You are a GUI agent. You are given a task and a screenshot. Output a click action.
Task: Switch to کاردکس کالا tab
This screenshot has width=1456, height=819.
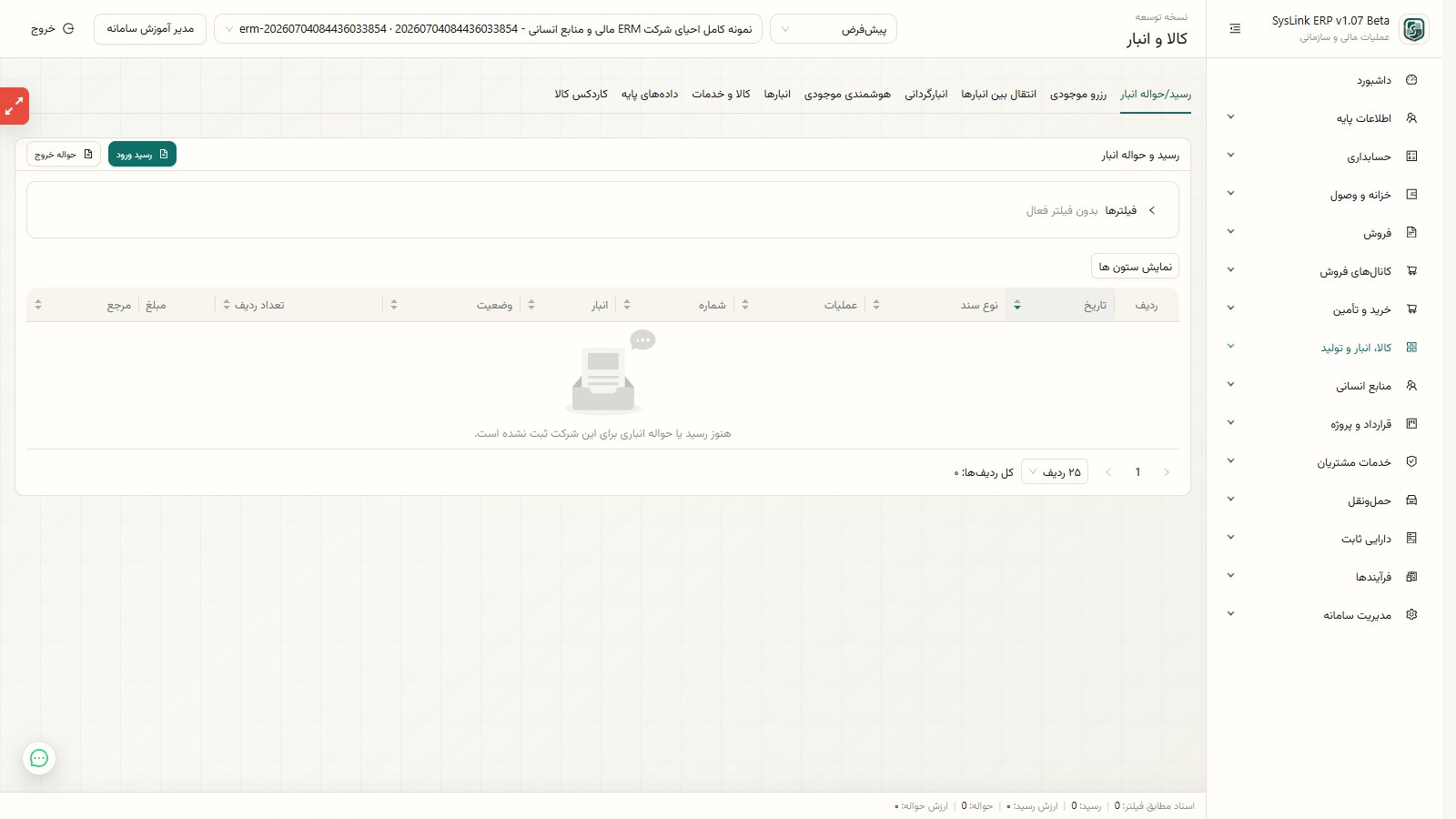581,95
